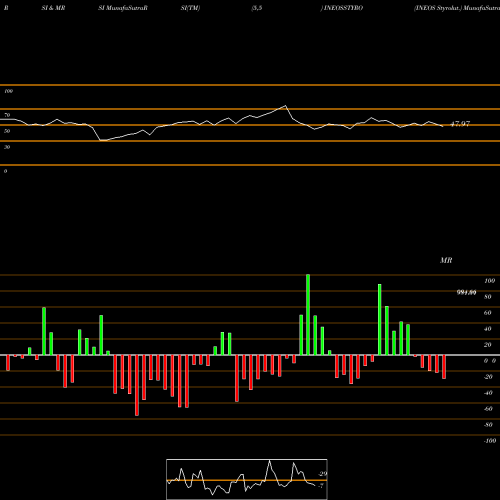Click the mini overview chart thumbnail at bottom
Image resolution: width=500 pixels, height=500 pixels.
[247, 479]
